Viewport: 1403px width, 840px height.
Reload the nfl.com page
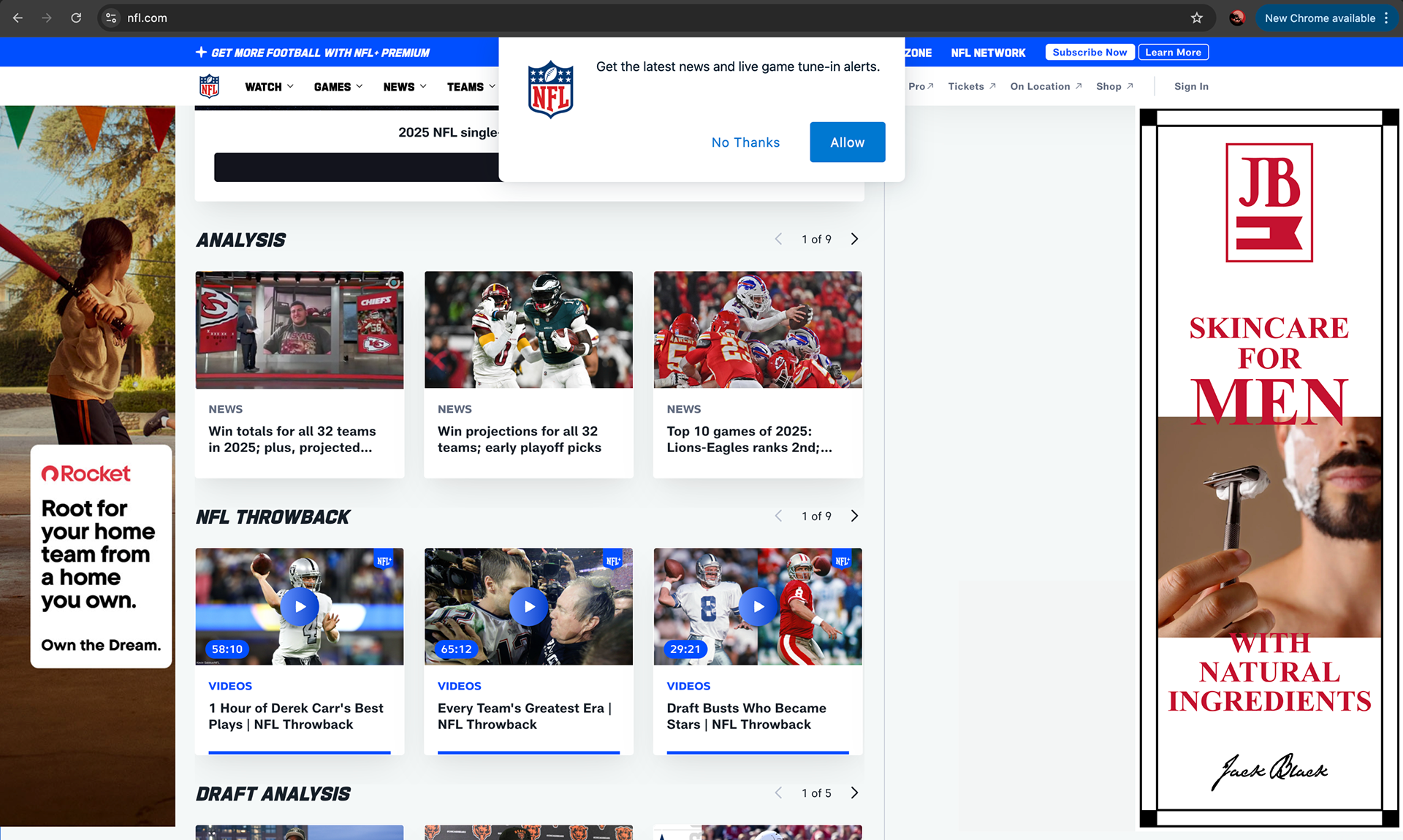coord(76,18)
